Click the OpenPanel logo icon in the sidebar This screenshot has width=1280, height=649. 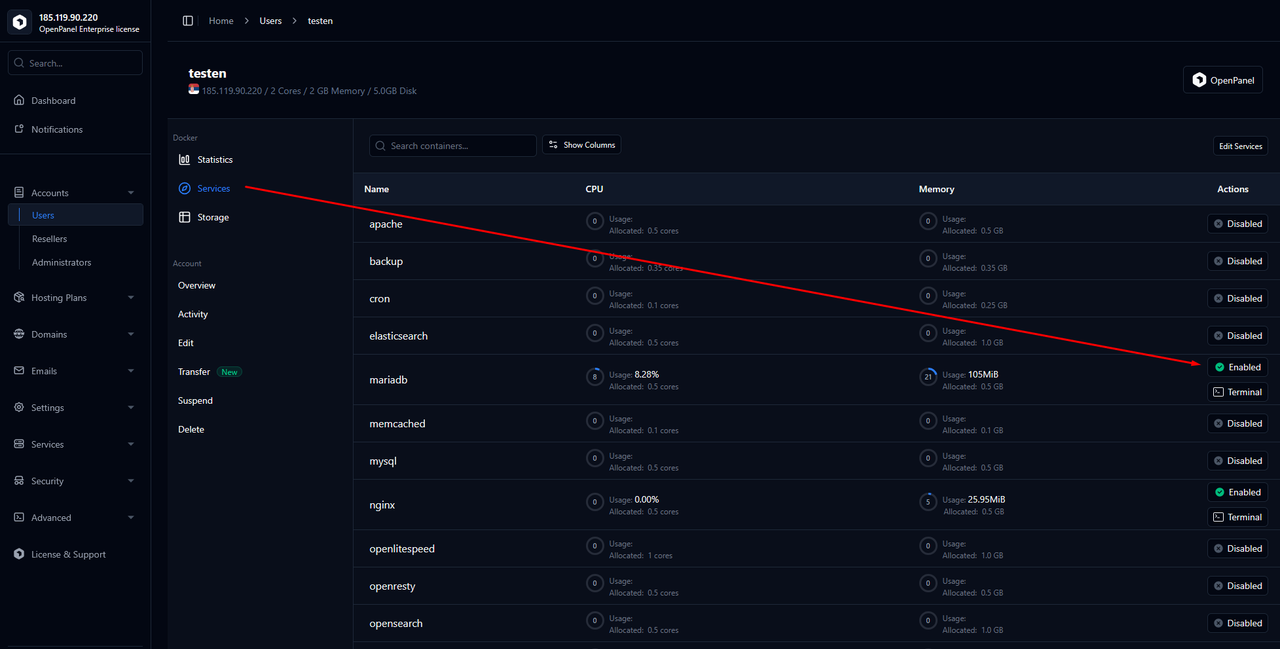[20, 22]
